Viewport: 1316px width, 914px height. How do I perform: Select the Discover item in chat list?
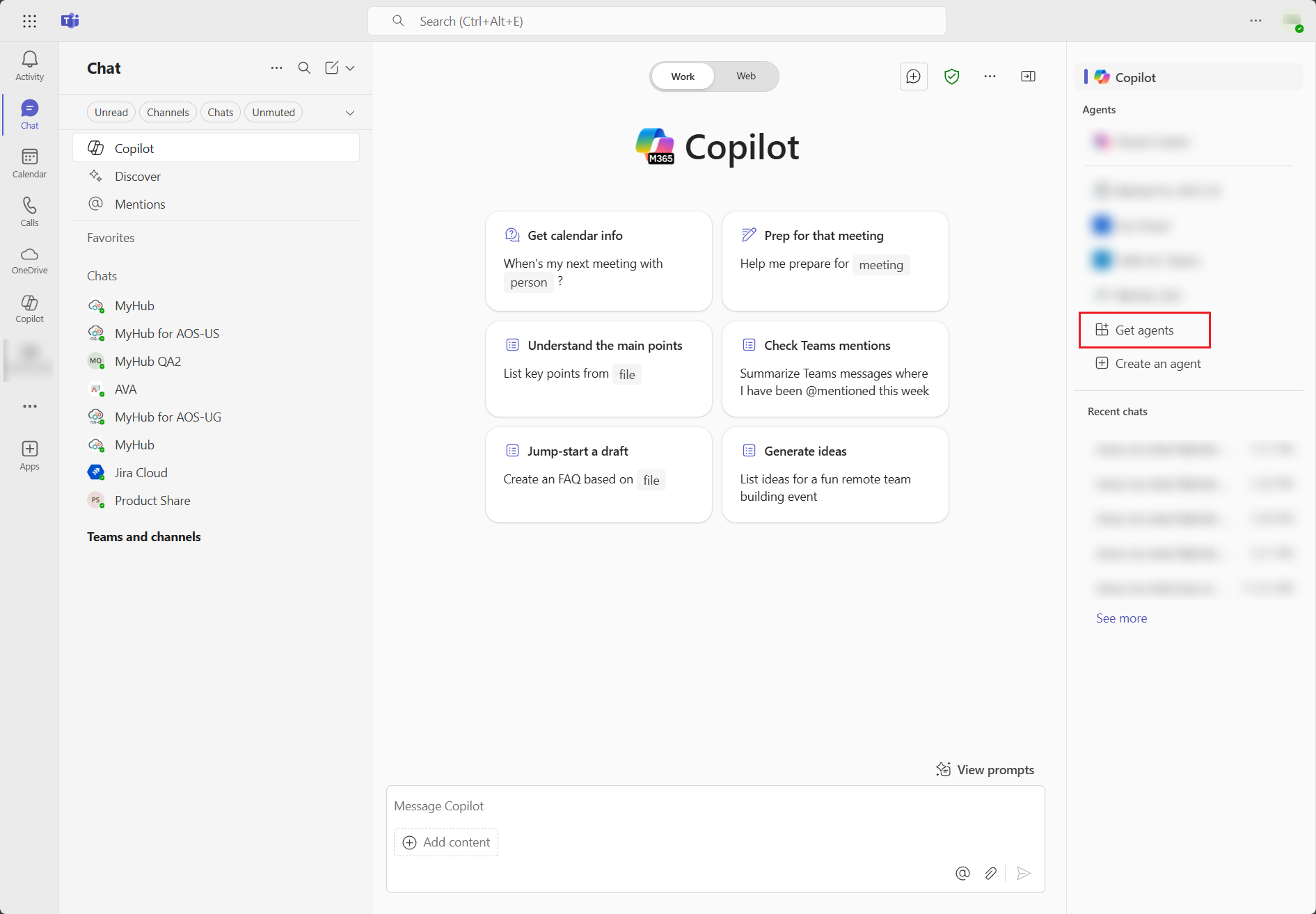click(x=138, y=177)
